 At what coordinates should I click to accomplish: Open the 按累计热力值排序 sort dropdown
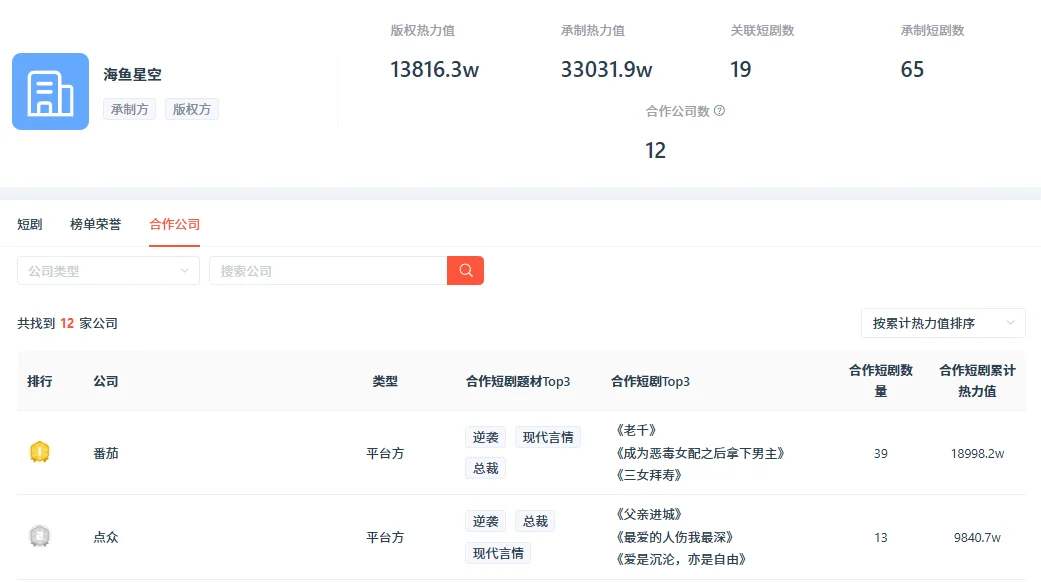click(x=941, y=323)
